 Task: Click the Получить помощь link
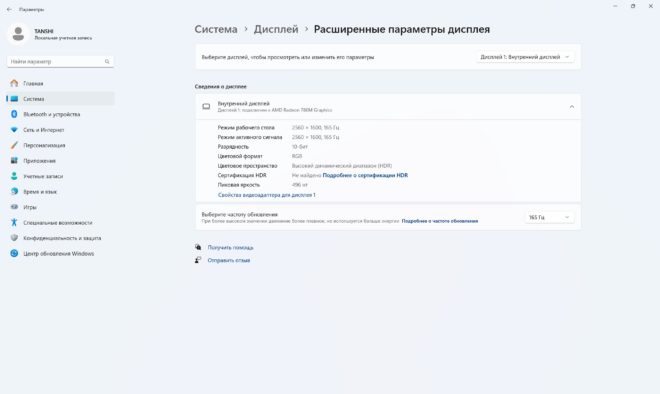[230, 248]
